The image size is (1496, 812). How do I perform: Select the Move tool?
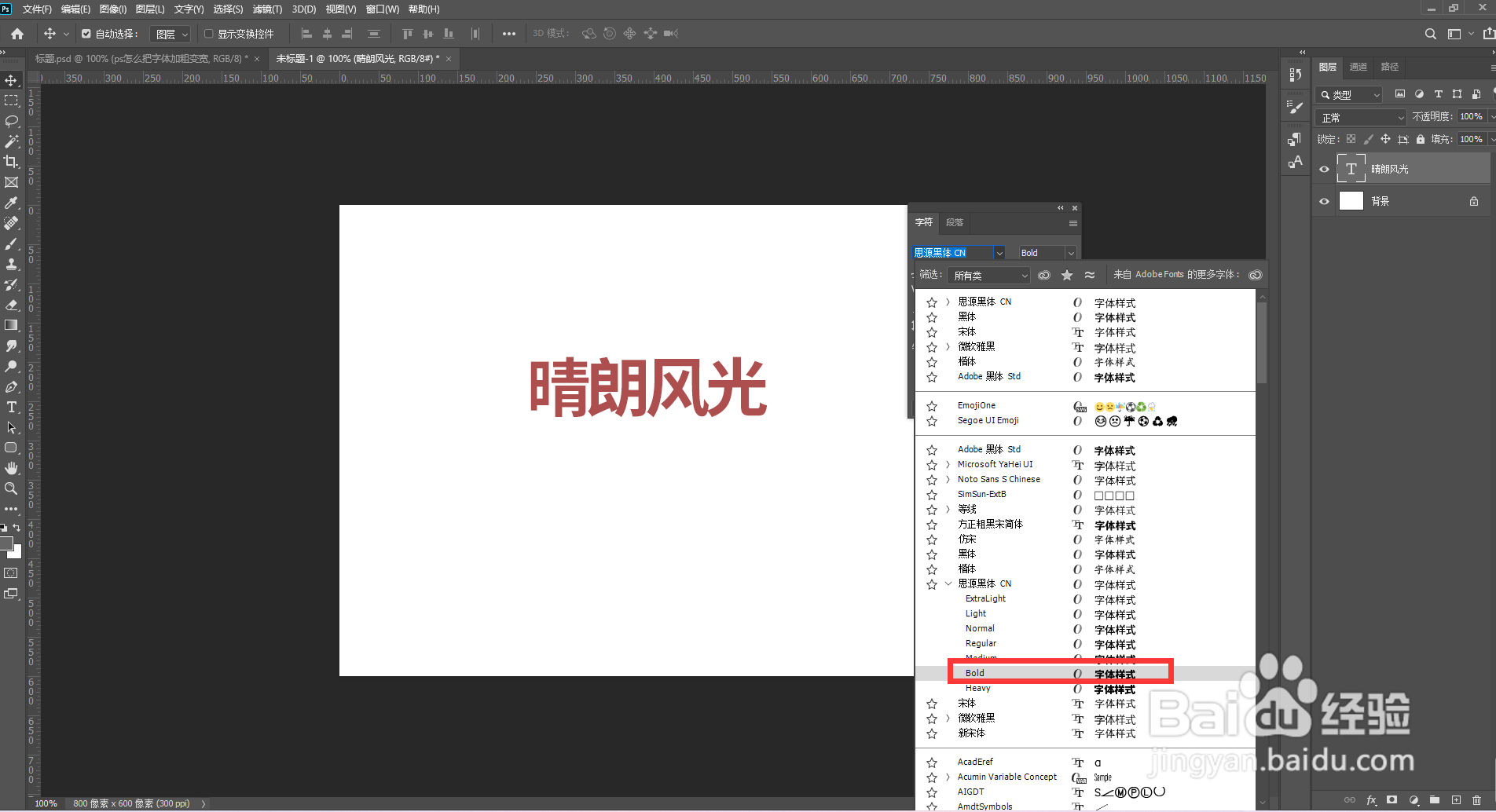pyautogui.click(x=11, y=80)
